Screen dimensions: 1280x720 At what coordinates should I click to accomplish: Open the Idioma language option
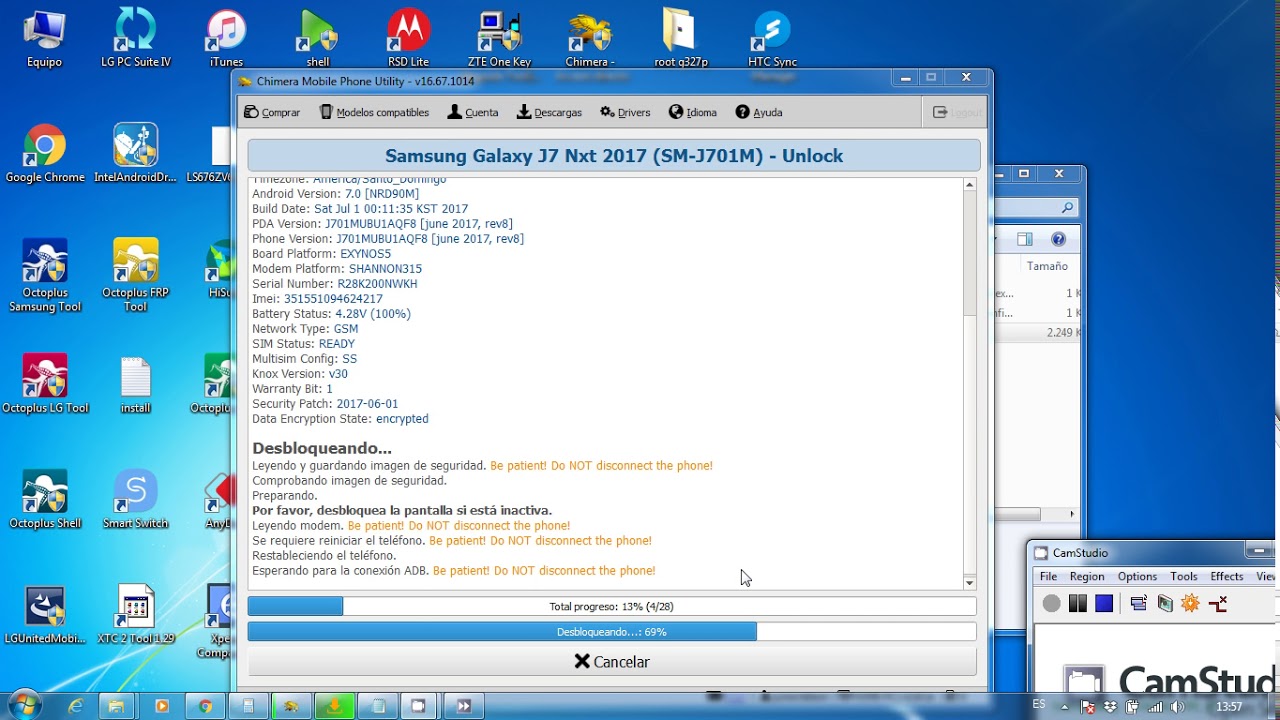click(693, 112)
